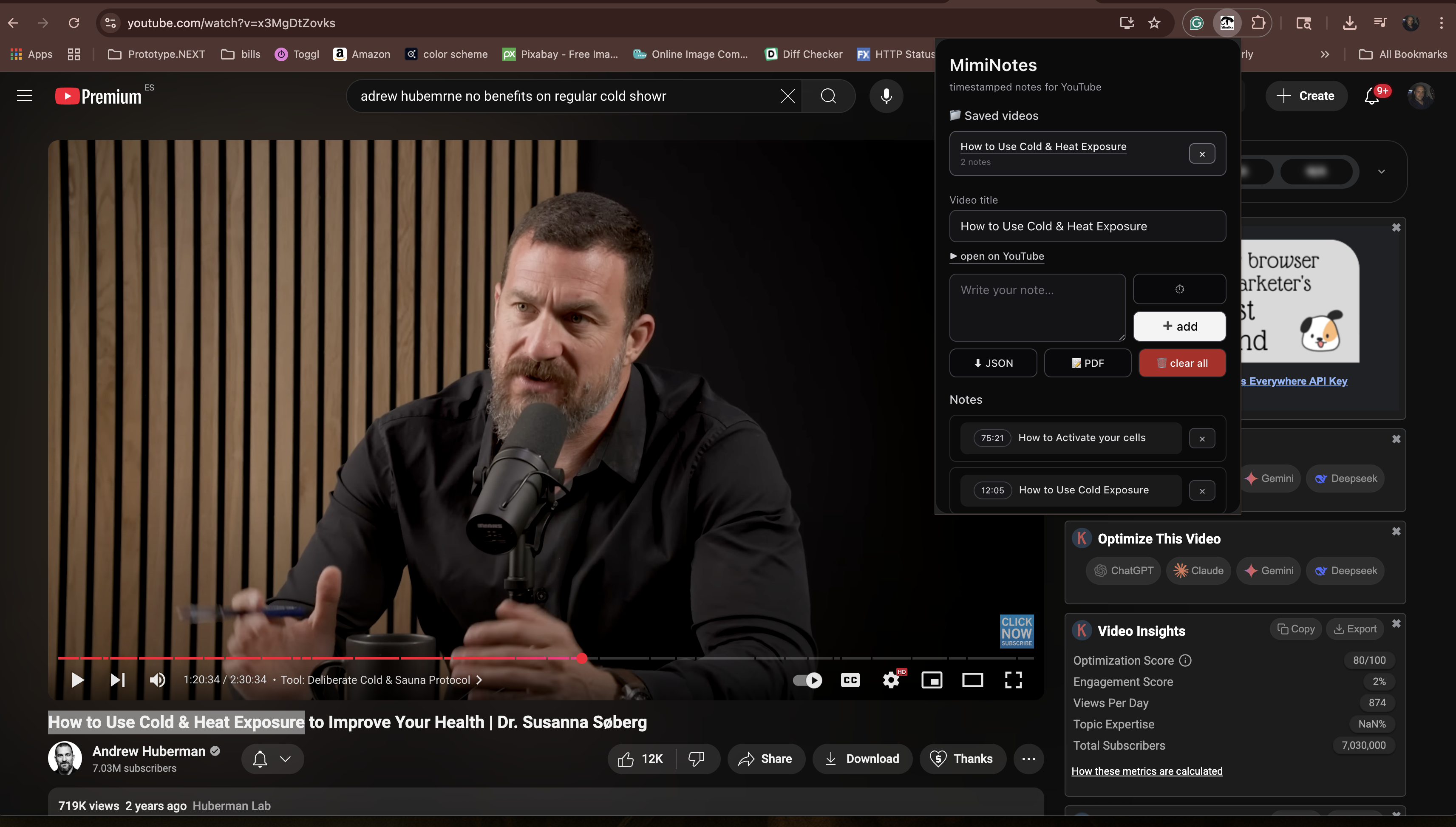This screenshot has height=827, width=1456.
Task: Bookmark this page with the star icon
Action: point(1154,23)
